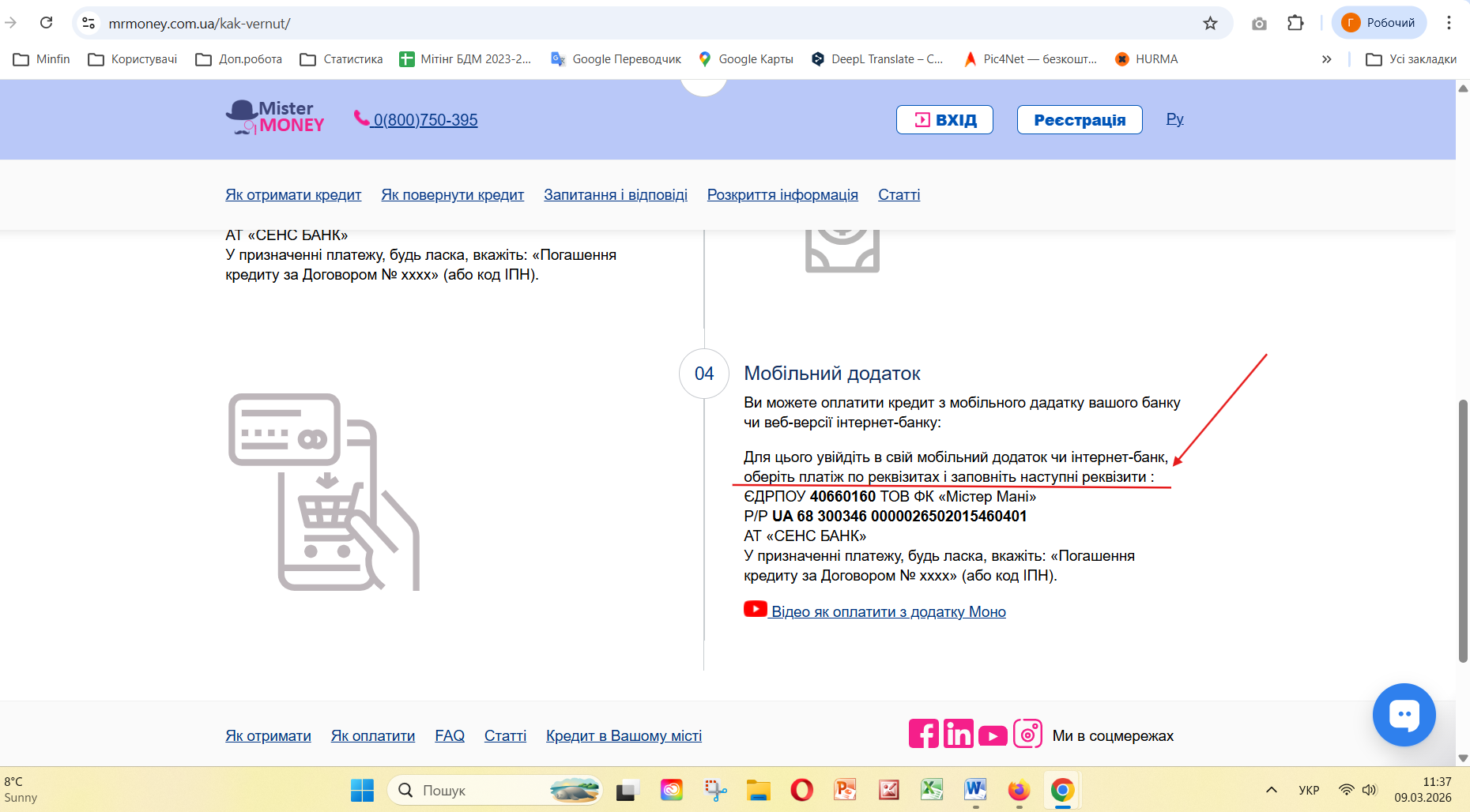Open the footer Як отримати link

tap(268, 735)
